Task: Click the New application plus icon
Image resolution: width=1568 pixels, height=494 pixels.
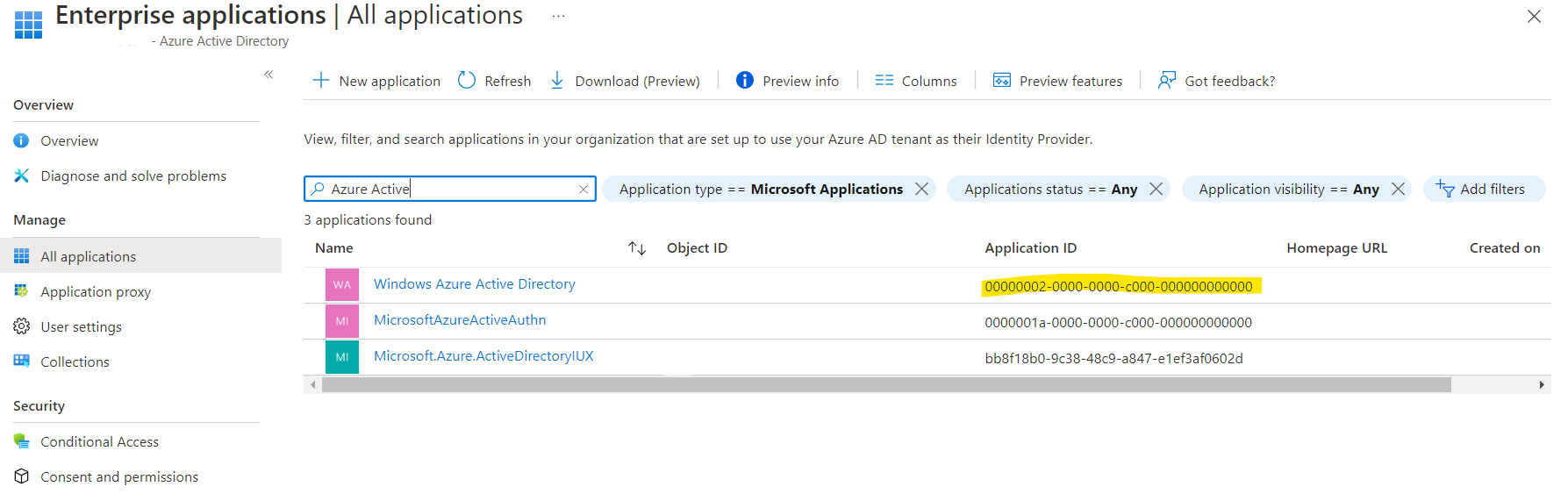Action: click(x=321, y=80)
